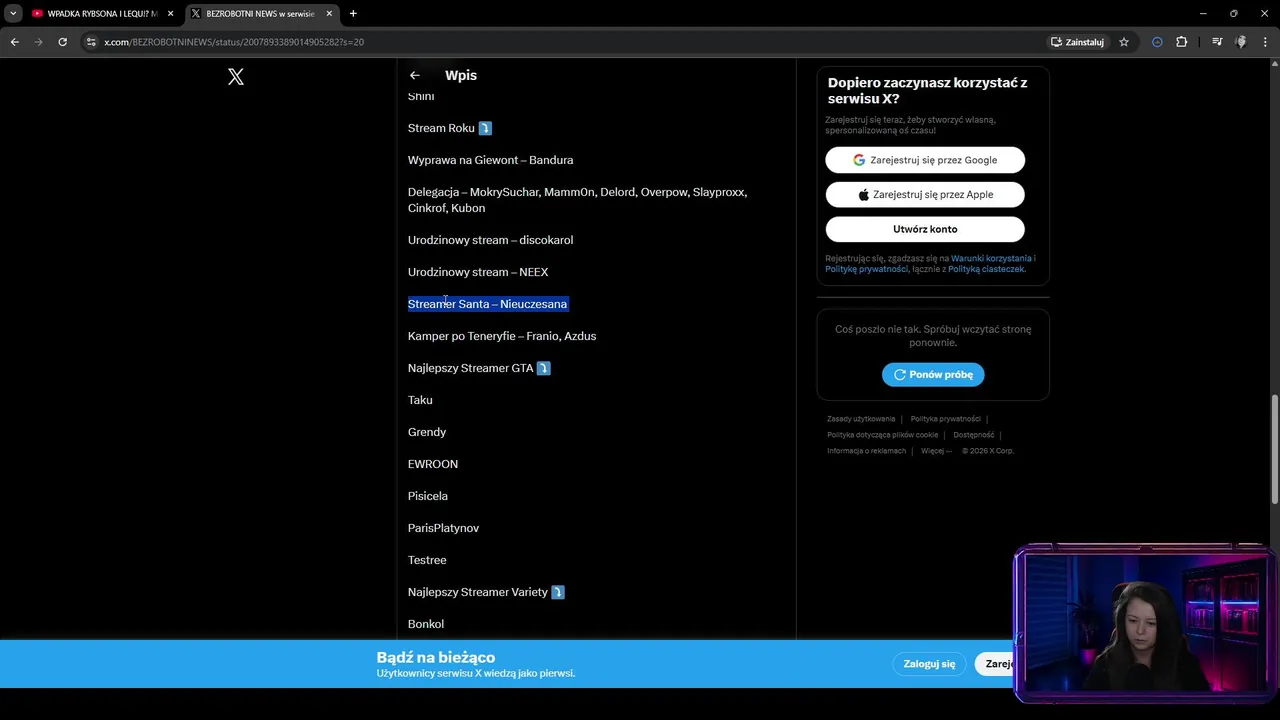Click the EWROON entry

(433, 464)
